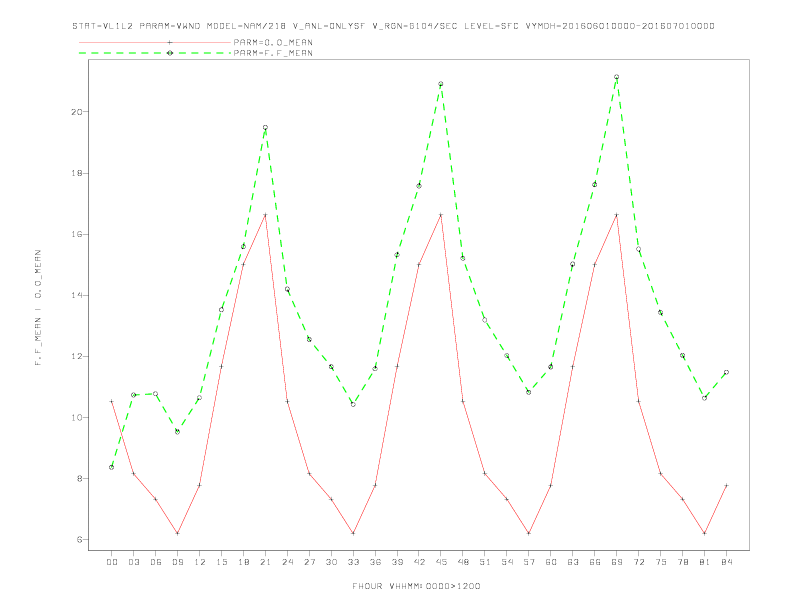The image size is (792, 612).
Task: Click y-axis tick value 16
Action: click(76, 234)
